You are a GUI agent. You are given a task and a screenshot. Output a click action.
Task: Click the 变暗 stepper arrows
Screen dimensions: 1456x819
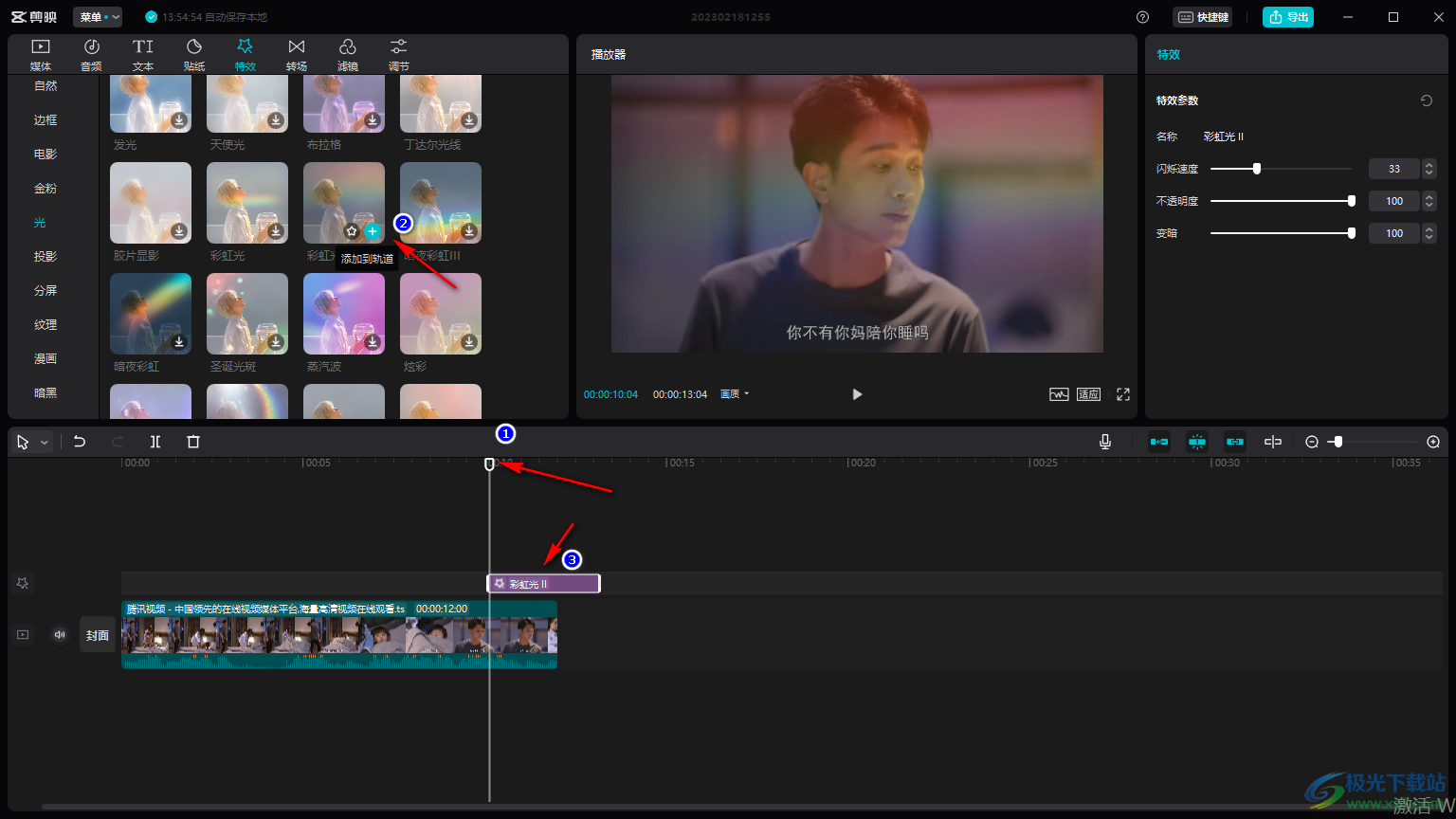point(1429,233)
